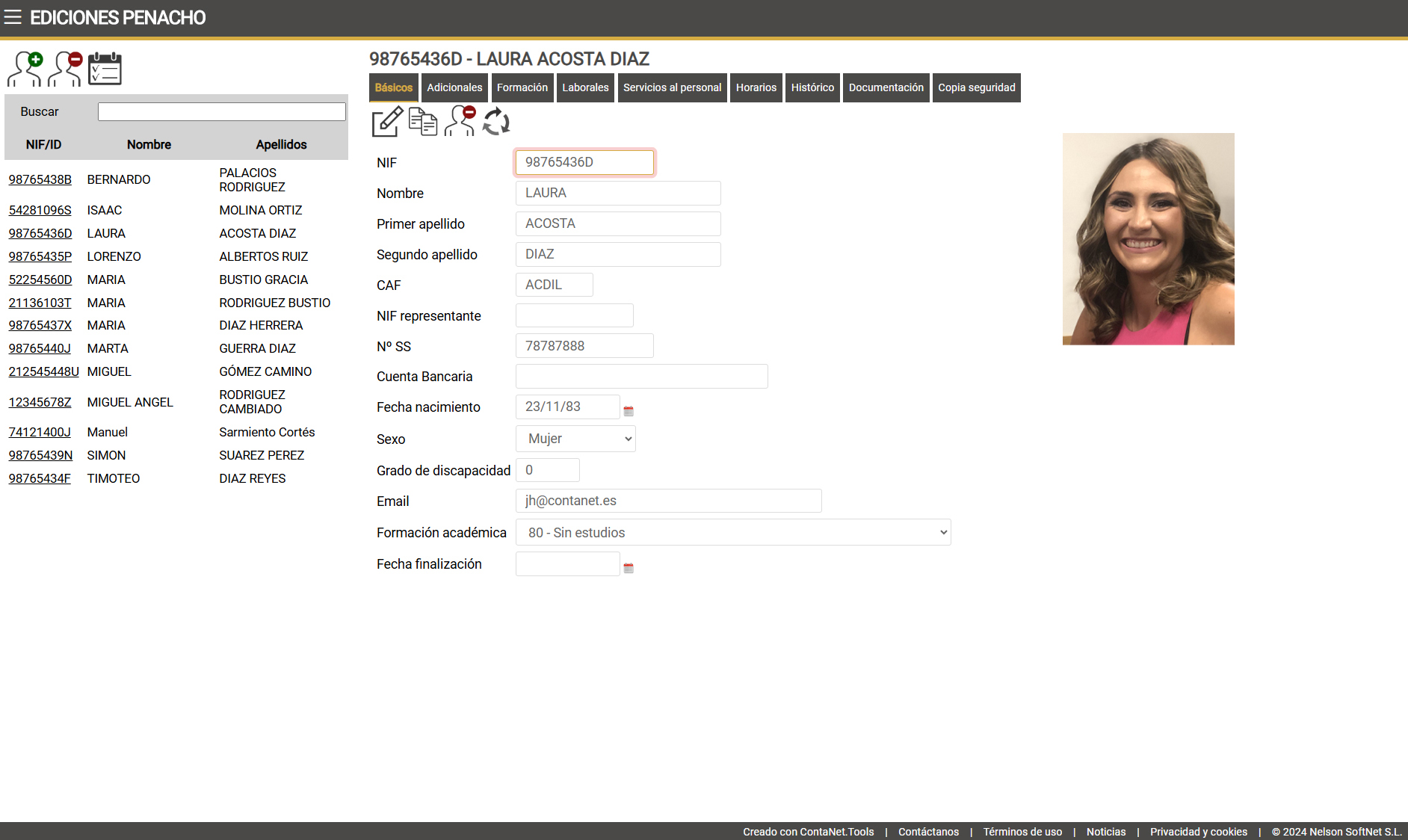Open the Sexo dropdown
Screen dimensions: 1408x840
[575, 439]
